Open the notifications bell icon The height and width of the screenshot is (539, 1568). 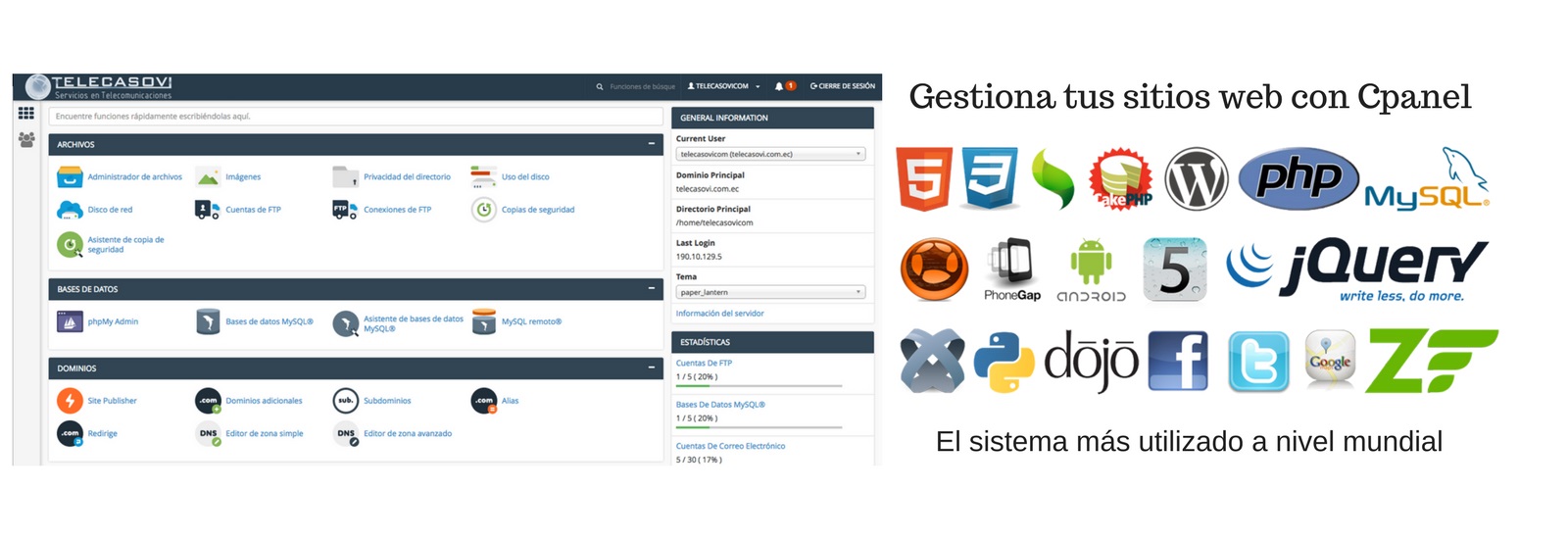pyautogui.click(x=779, y=86)
